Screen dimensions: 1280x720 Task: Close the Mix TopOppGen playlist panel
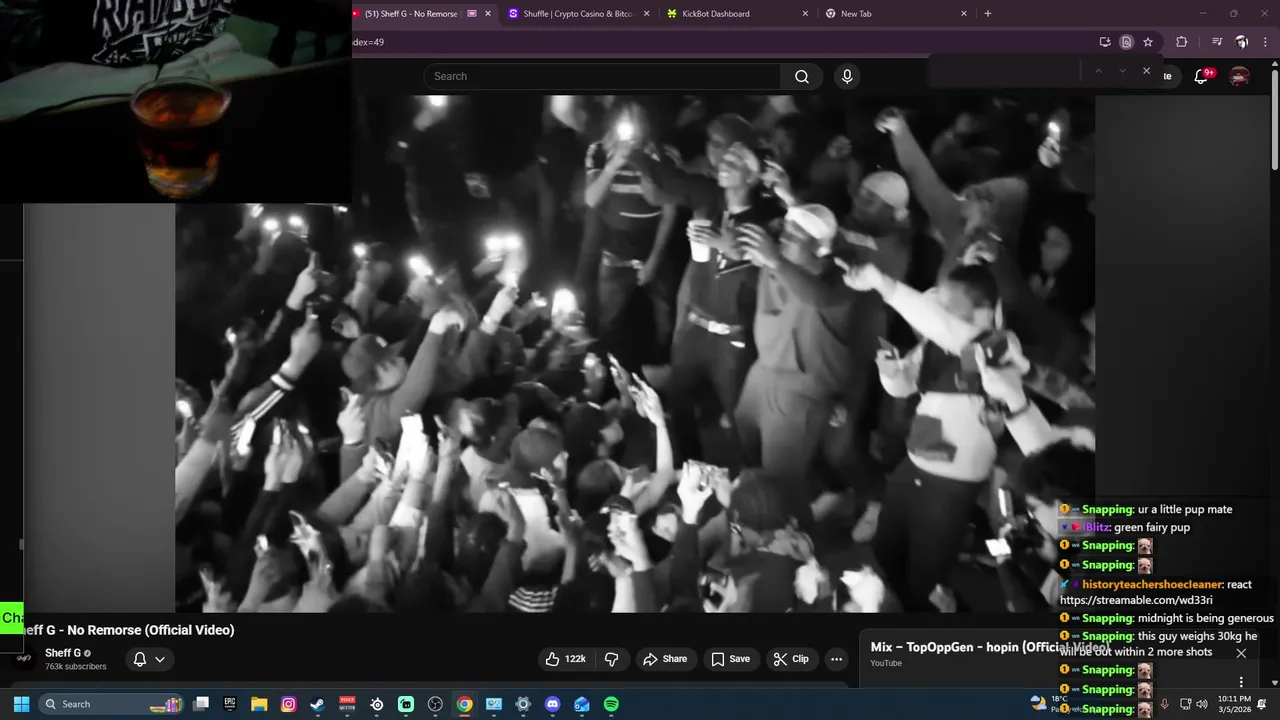tap(1241, 653)
